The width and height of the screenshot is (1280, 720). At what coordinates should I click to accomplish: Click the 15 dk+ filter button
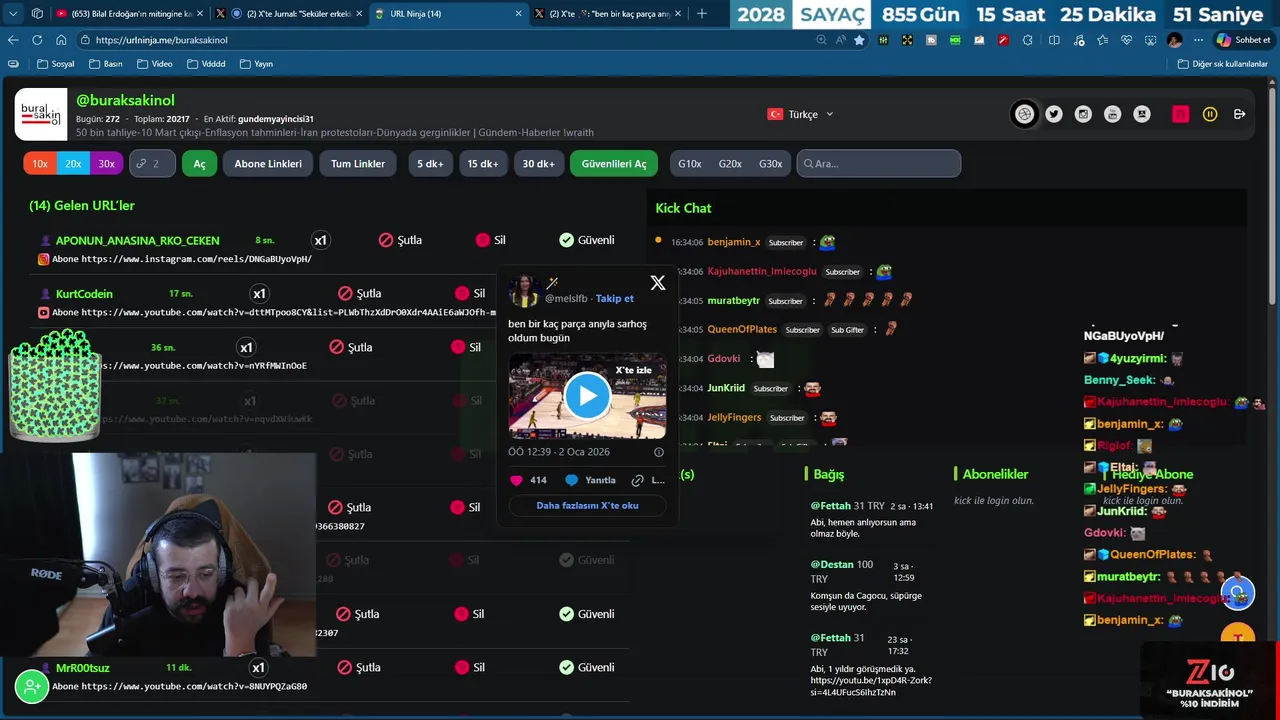pyautogui.click(x=483, y=163)
